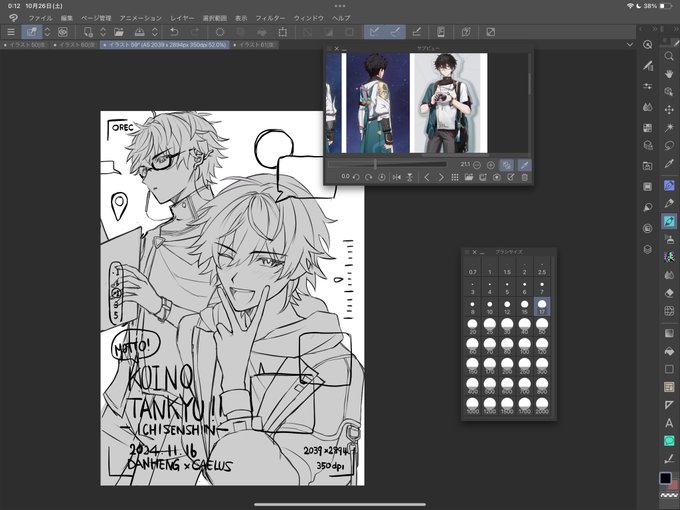
Task: Select the Text tool
Action: (669, 423)
